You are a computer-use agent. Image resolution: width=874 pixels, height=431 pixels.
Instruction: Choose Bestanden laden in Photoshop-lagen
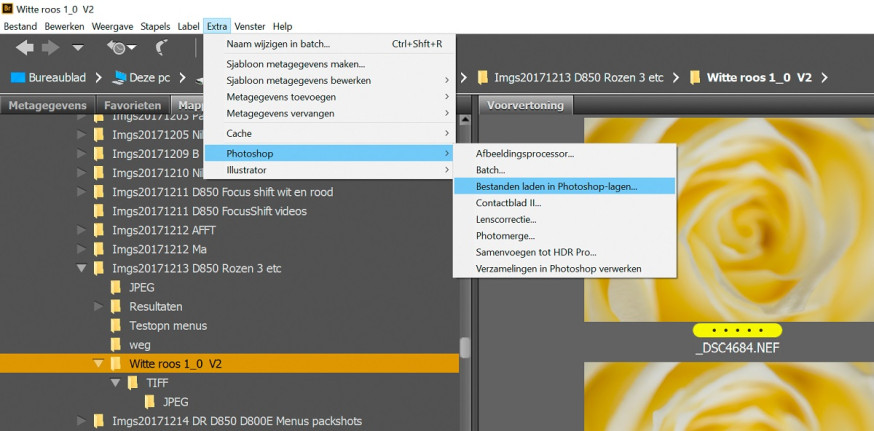pyautogui.click(x=564, y=186)
